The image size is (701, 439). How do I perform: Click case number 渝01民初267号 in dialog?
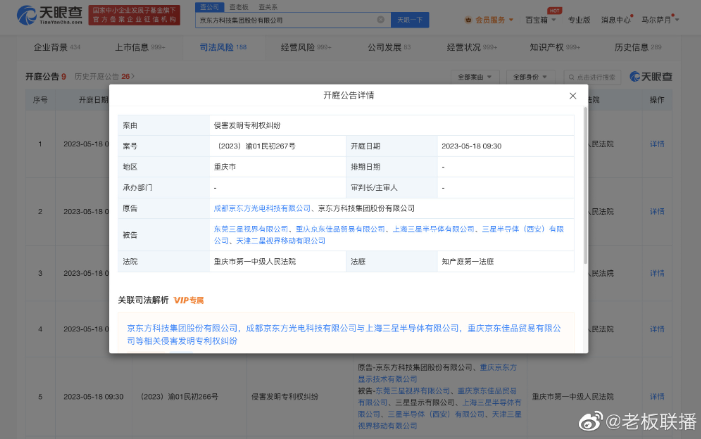coord(256,146)
